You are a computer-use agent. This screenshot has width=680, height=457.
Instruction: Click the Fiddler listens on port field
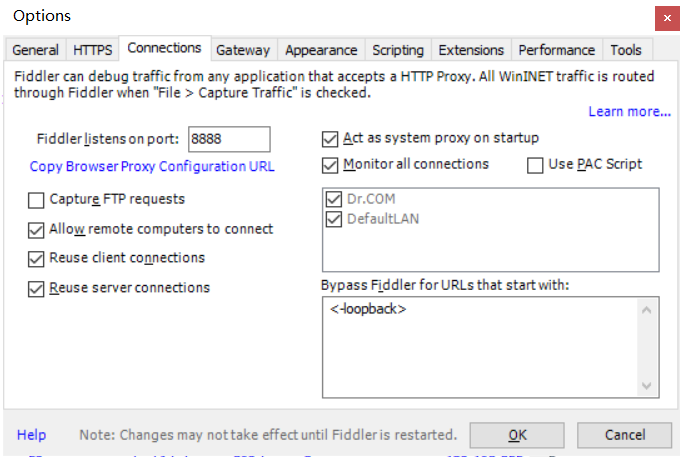[x=229, y=139]
